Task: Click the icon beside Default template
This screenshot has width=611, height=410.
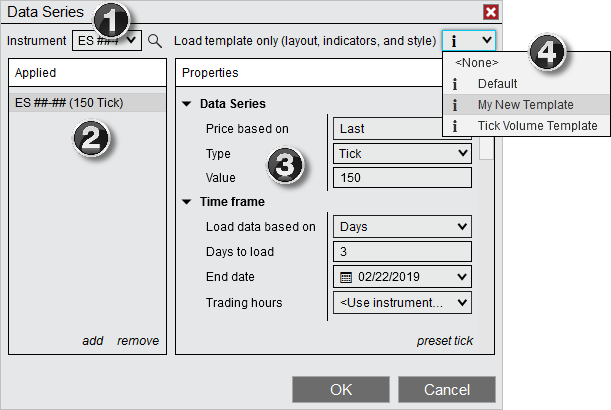Action: click(x=456, y=84)
